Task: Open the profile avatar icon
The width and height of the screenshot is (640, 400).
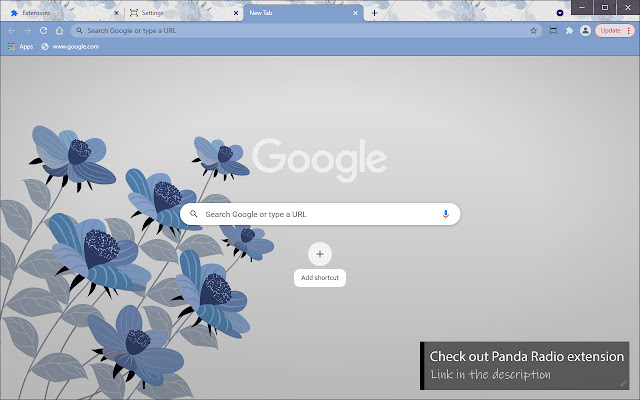Action: 585,31
